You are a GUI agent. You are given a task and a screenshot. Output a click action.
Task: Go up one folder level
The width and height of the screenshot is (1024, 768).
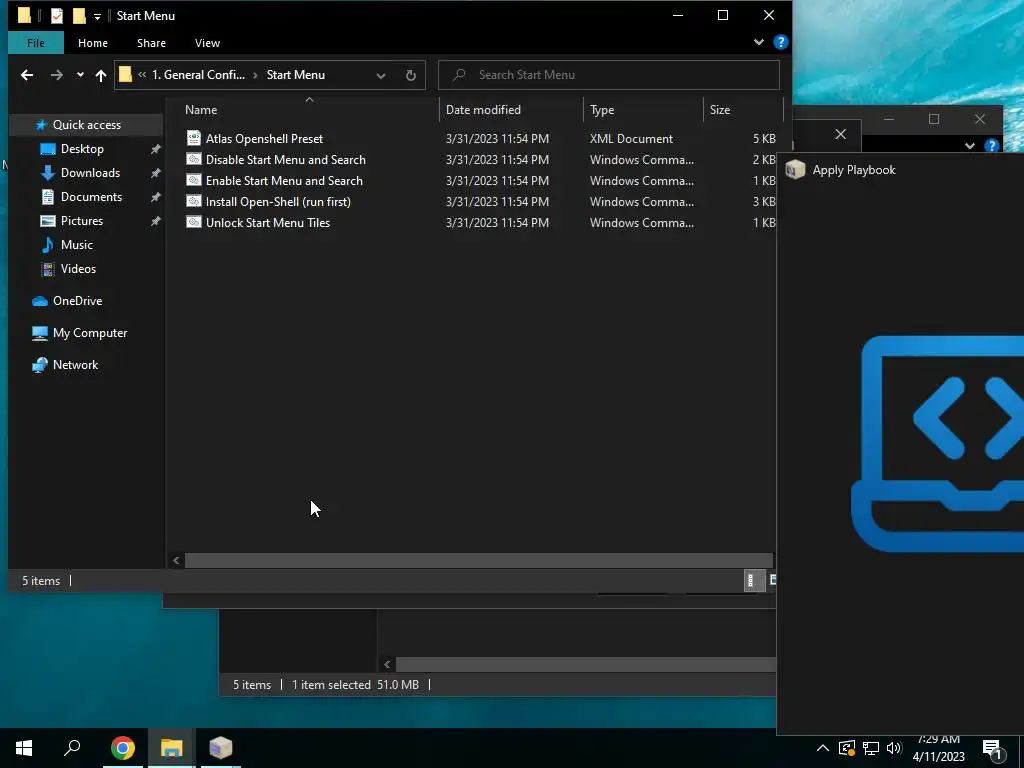pos(101,75)
